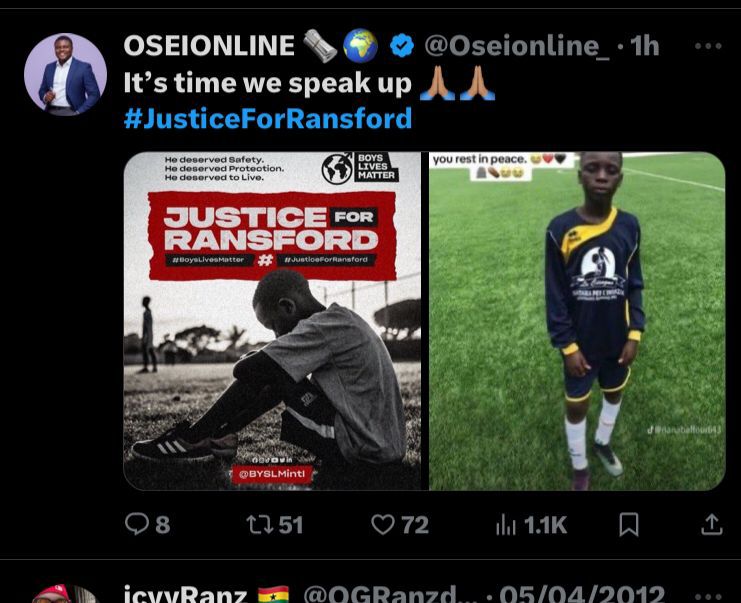Open the @OGRanzd handle below
This screenshot has width=741, height=603.
click(x=393, y=594)
